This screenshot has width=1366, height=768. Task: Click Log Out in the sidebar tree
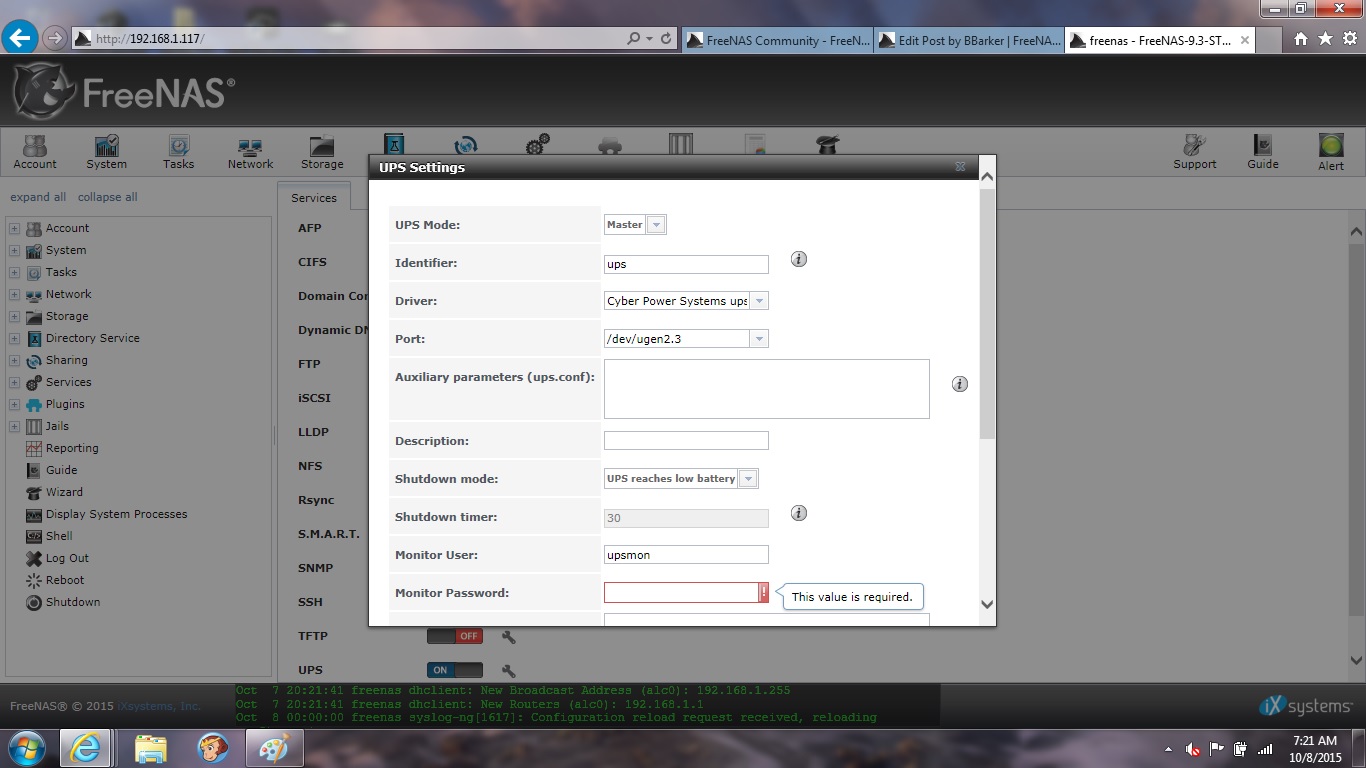67,558
